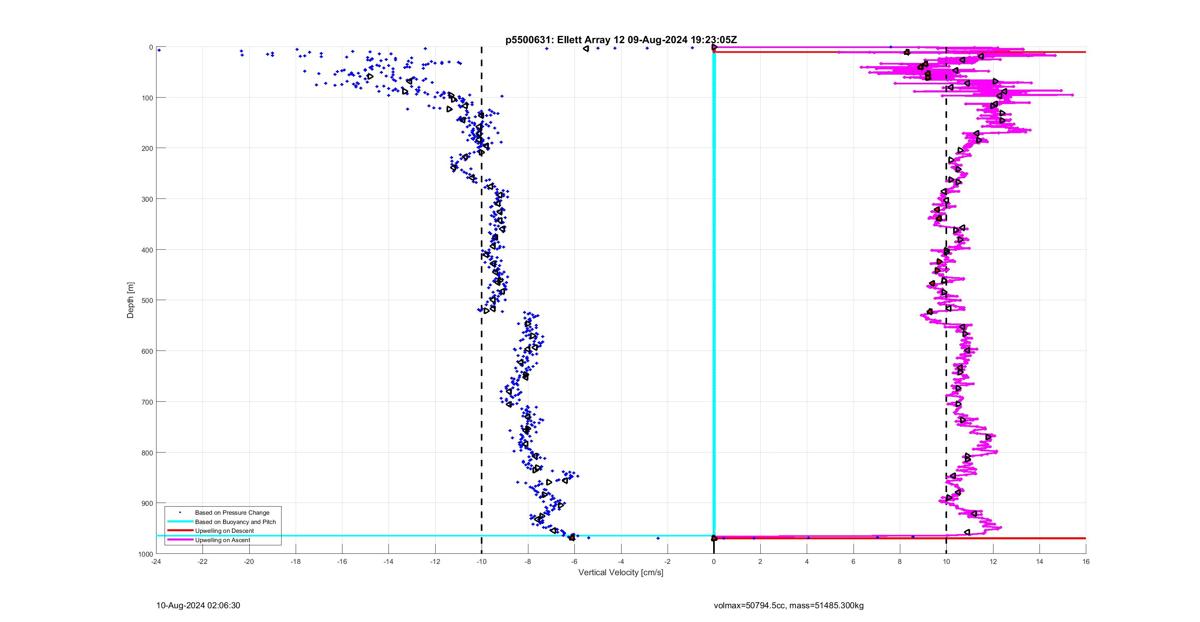Click the '-8' velocity tick label
The height and width of the screenshot is (622, 1200).
[528, 561]
